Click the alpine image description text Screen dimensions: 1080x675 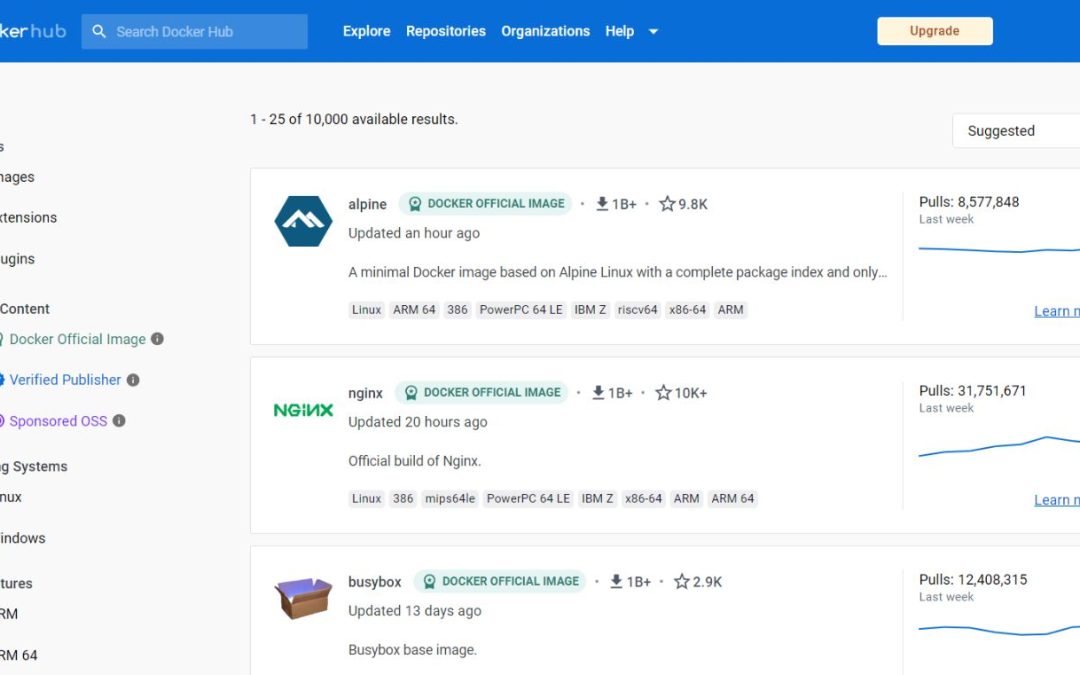pyautogui.click(x=618, y=272)
